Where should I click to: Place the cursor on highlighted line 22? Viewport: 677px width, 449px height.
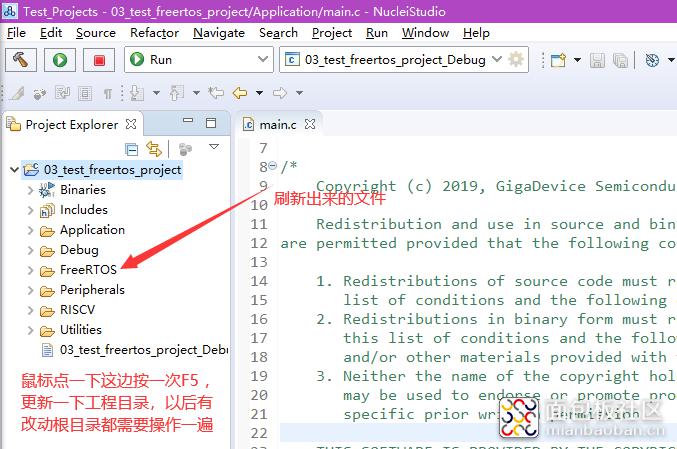pyautogui.click(x=478, y=433)
